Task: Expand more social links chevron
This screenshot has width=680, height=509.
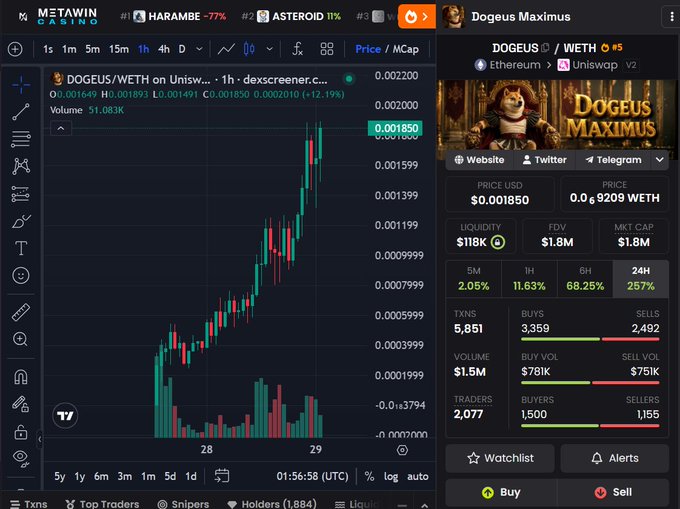Action: (660, 160)
